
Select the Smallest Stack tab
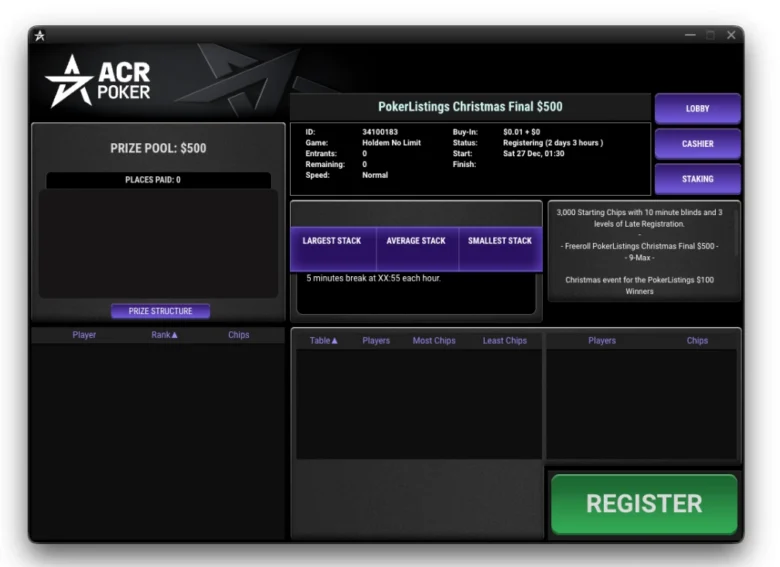point(500,248)
